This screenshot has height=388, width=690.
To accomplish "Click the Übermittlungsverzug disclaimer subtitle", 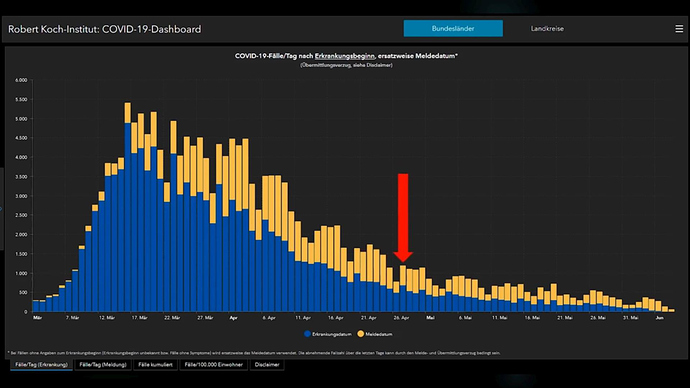I will (346, 65).
